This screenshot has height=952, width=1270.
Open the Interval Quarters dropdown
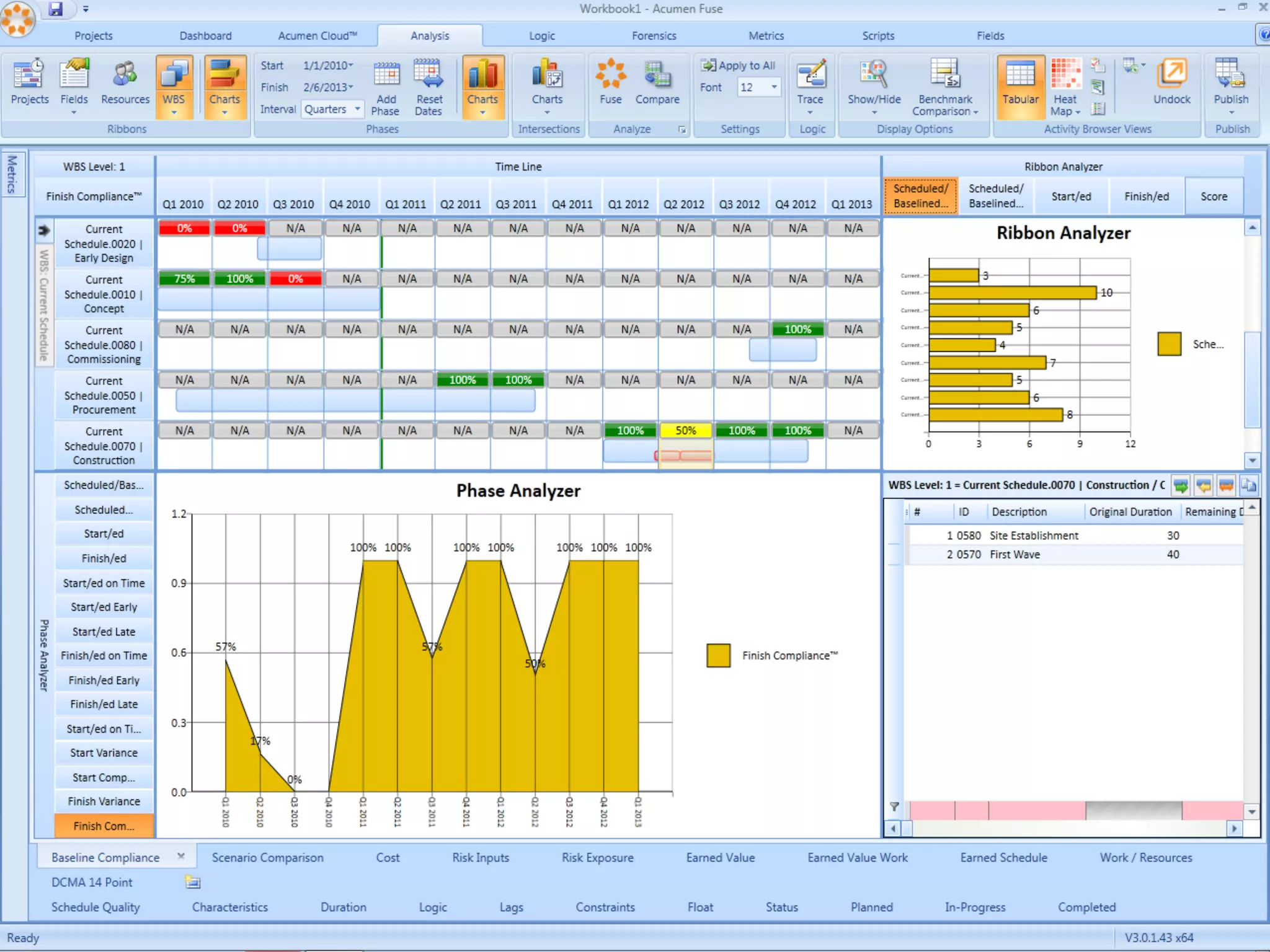coord(357,109)
